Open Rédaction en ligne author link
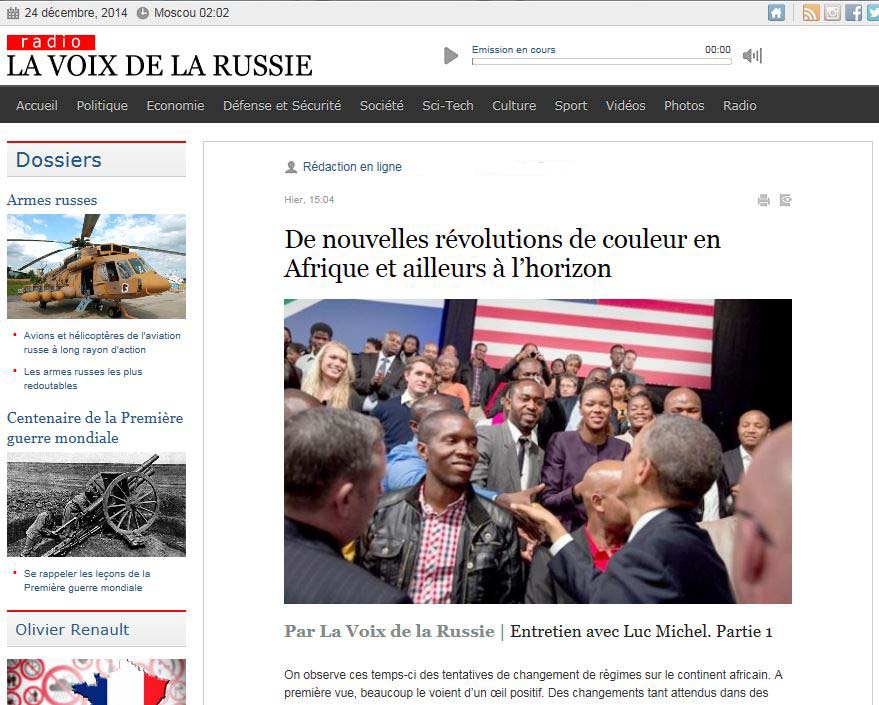 coord(352,167)
